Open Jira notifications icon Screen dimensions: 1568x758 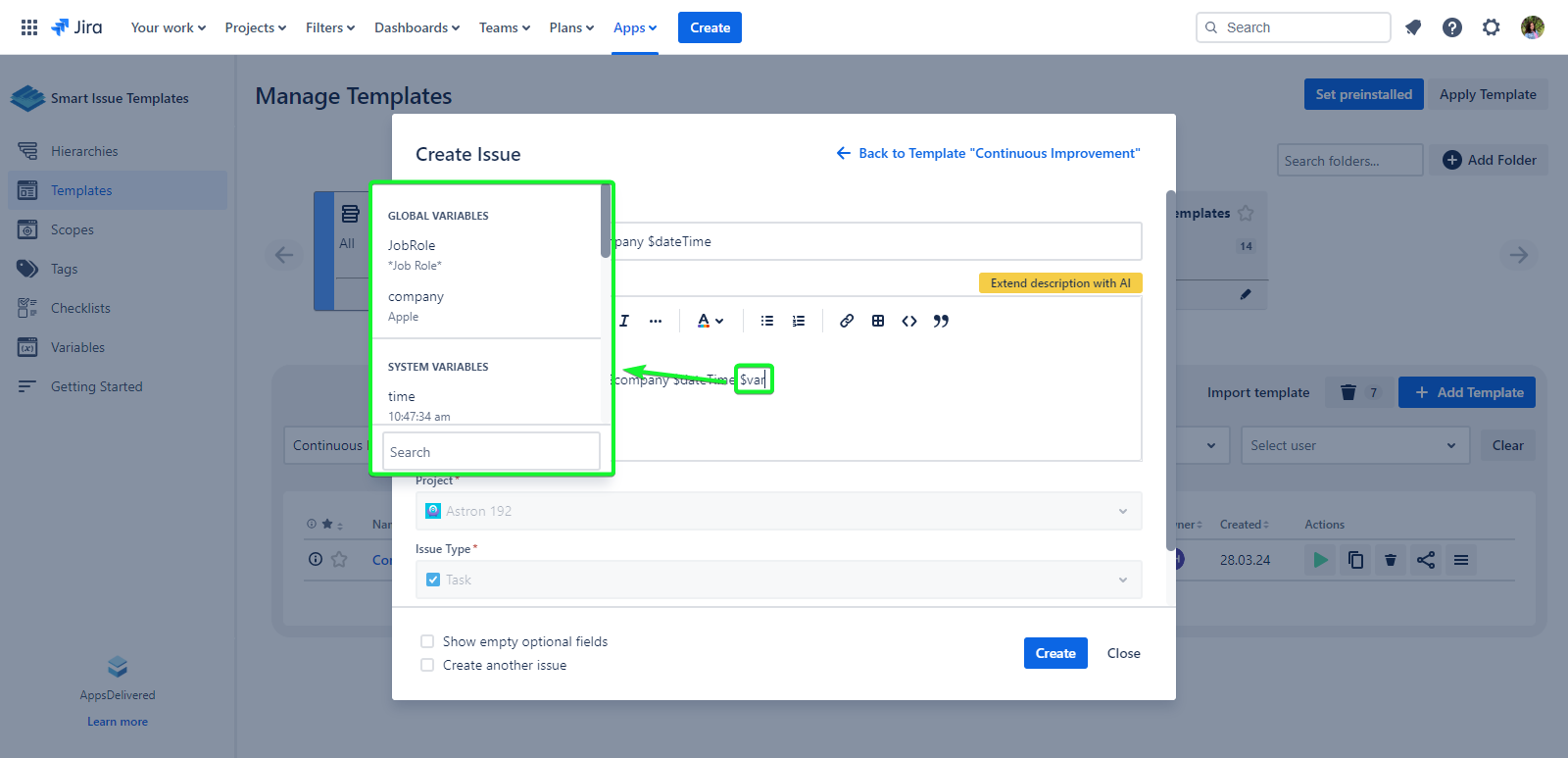1413,27
